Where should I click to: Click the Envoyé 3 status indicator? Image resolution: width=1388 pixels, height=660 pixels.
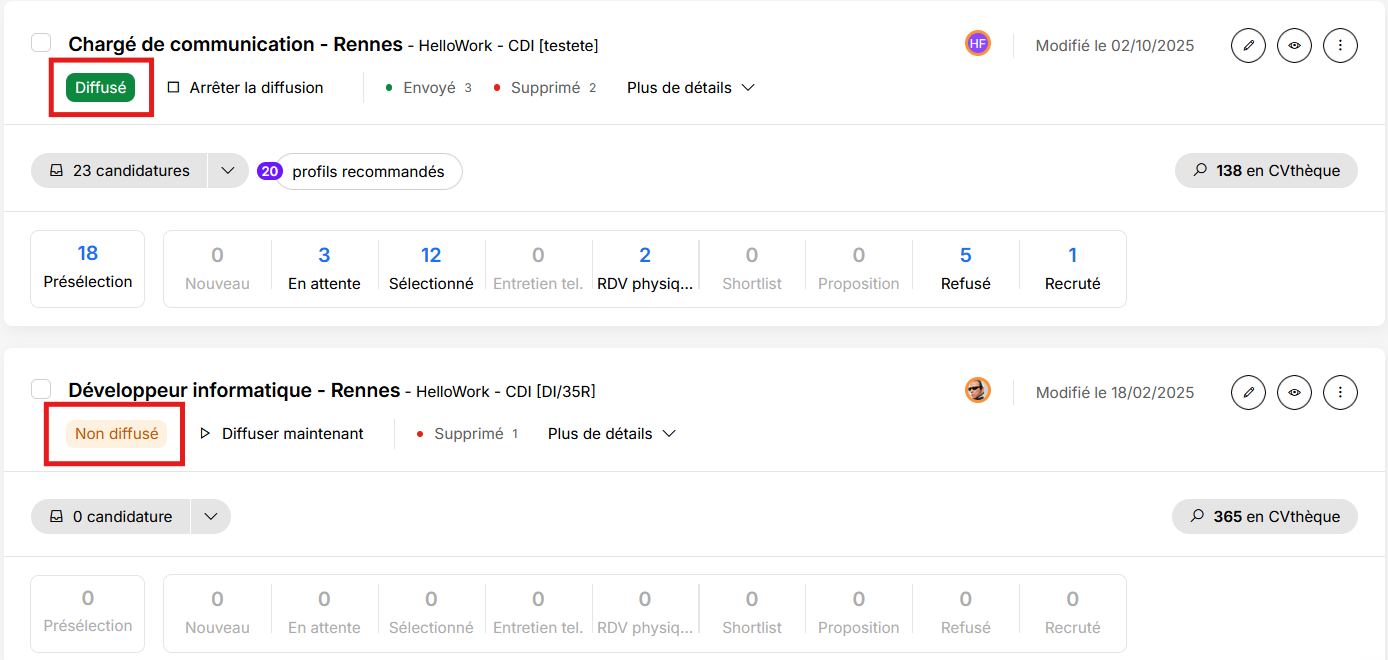428,88
